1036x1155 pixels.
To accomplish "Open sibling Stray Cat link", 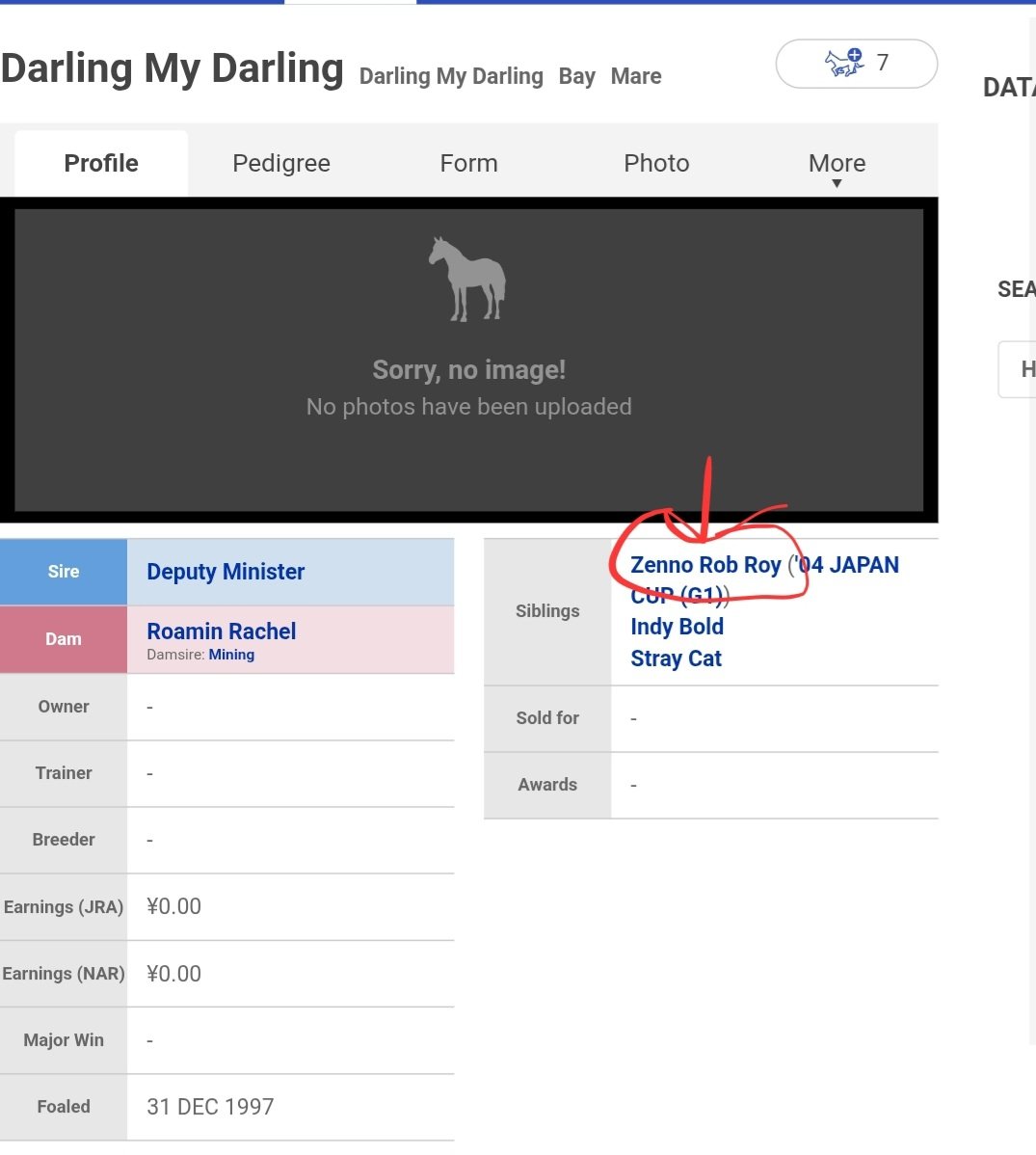I will [676, 658].
